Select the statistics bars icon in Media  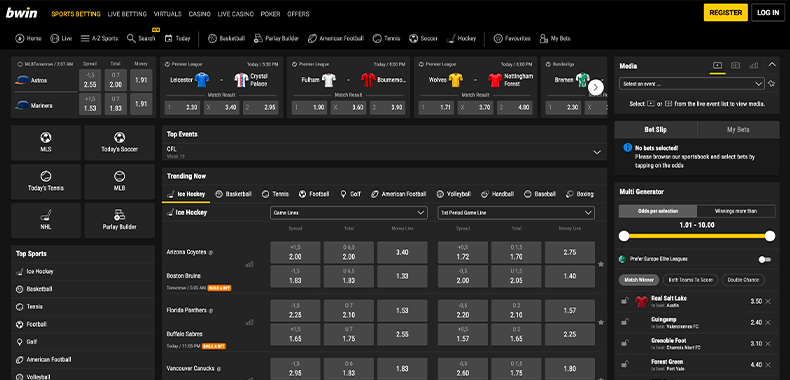pos(754,66)
